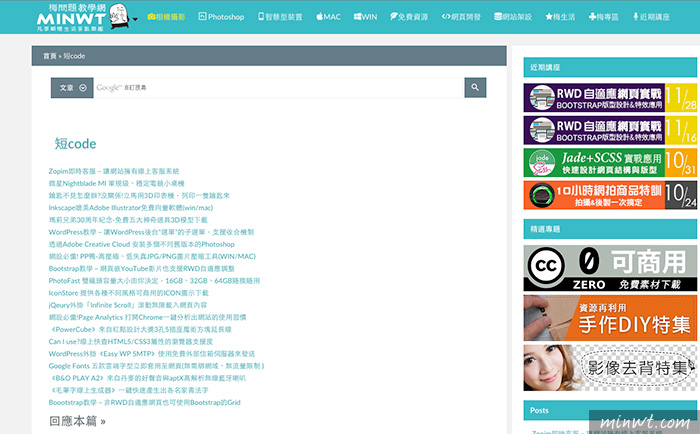Screen dimensions: 700x434
Task: Open the 梅專區 menu item
Action: pyautogui.click(x=604, y=17)
